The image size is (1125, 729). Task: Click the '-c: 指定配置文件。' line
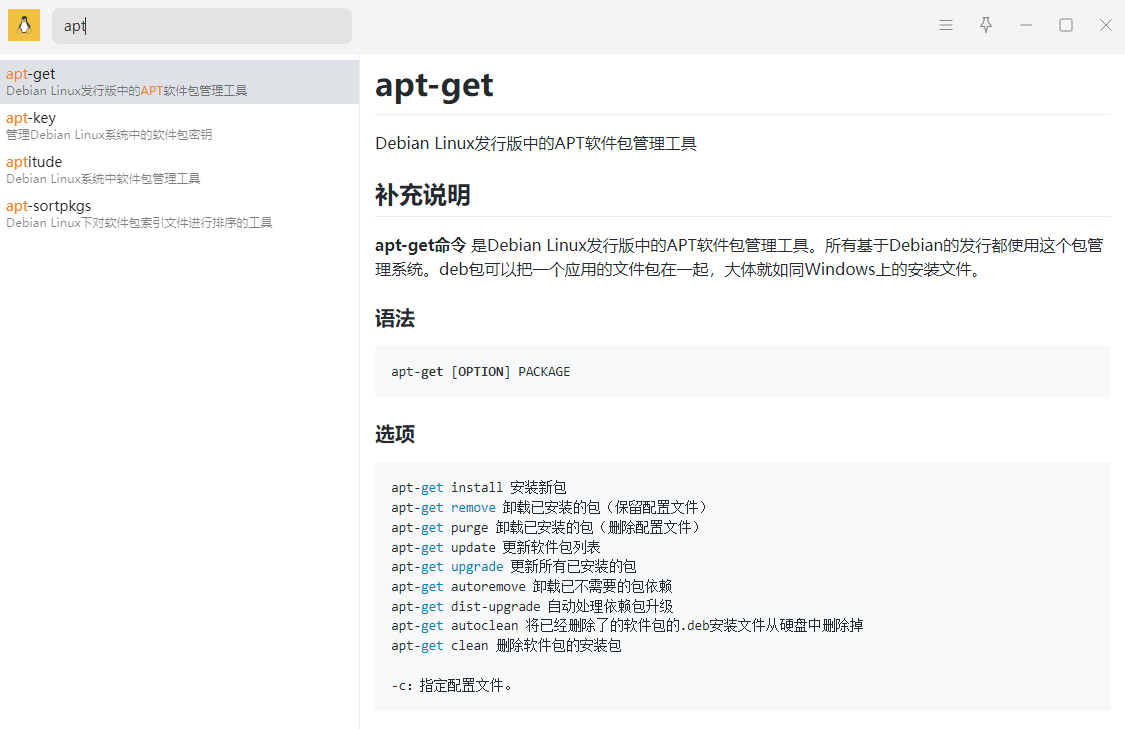click(452, 685)
